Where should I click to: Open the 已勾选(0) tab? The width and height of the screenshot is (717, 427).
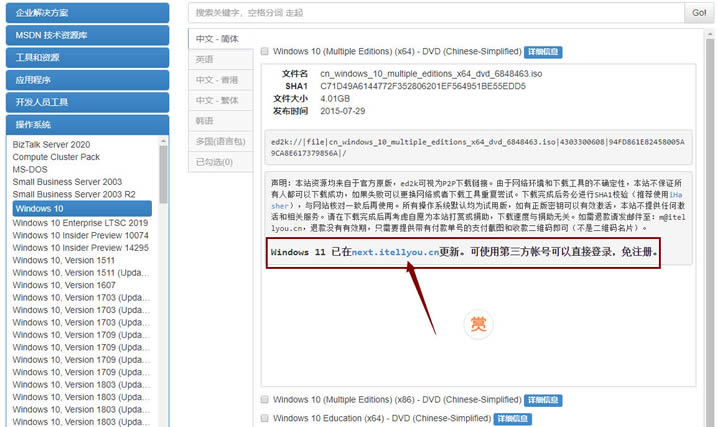click(x=220, y=162)
